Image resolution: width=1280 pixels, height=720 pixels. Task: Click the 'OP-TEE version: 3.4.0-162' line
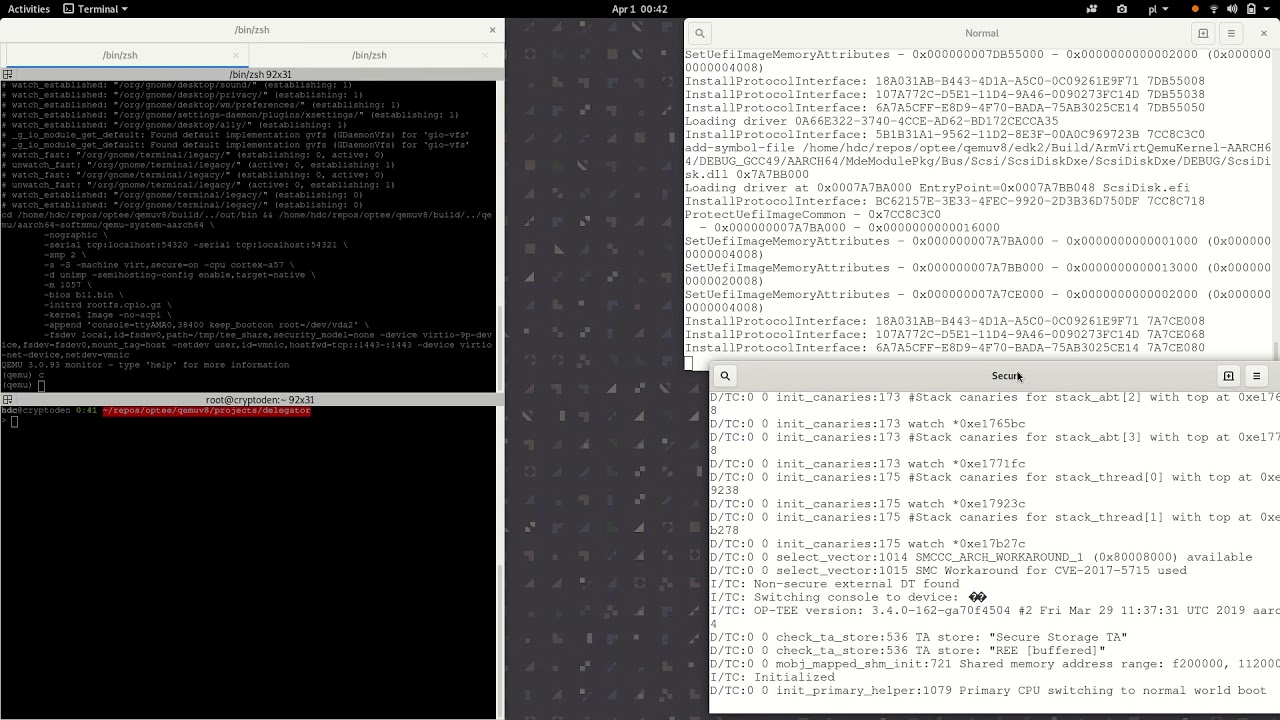click(994, 611)
